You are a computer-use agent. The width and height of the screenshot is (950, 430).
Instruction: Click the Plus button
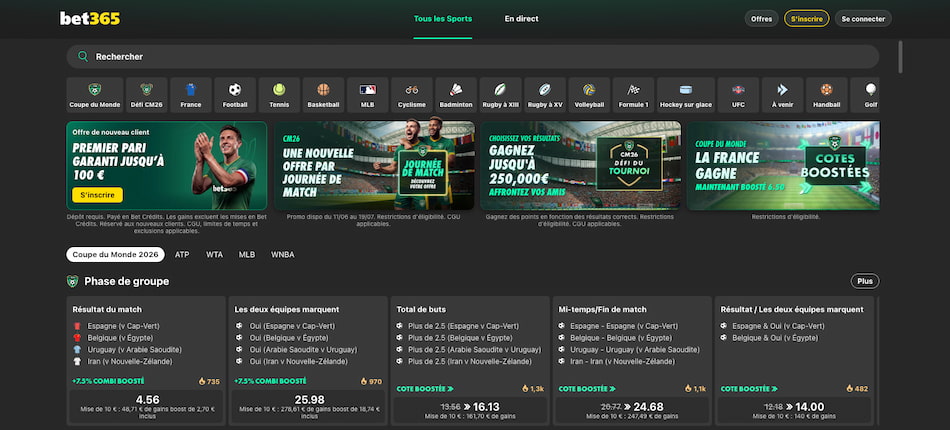865,281
